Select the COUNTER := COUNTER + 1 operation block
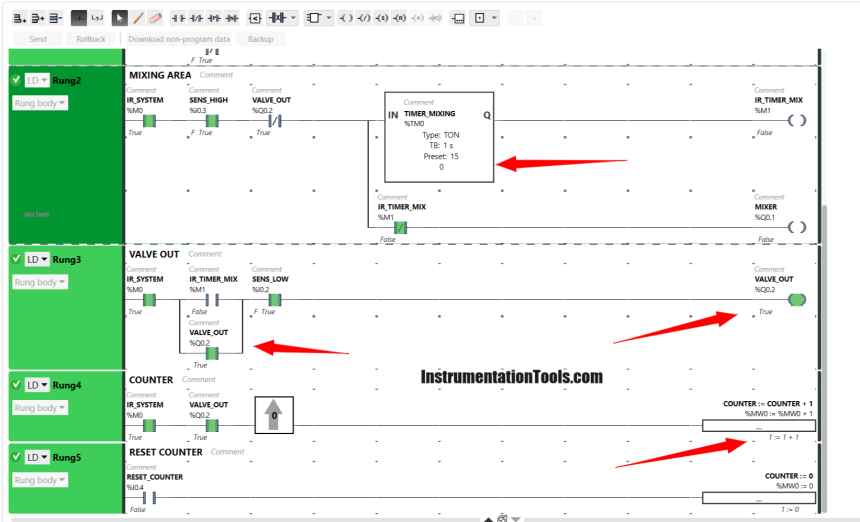 (x=759, y=425)
